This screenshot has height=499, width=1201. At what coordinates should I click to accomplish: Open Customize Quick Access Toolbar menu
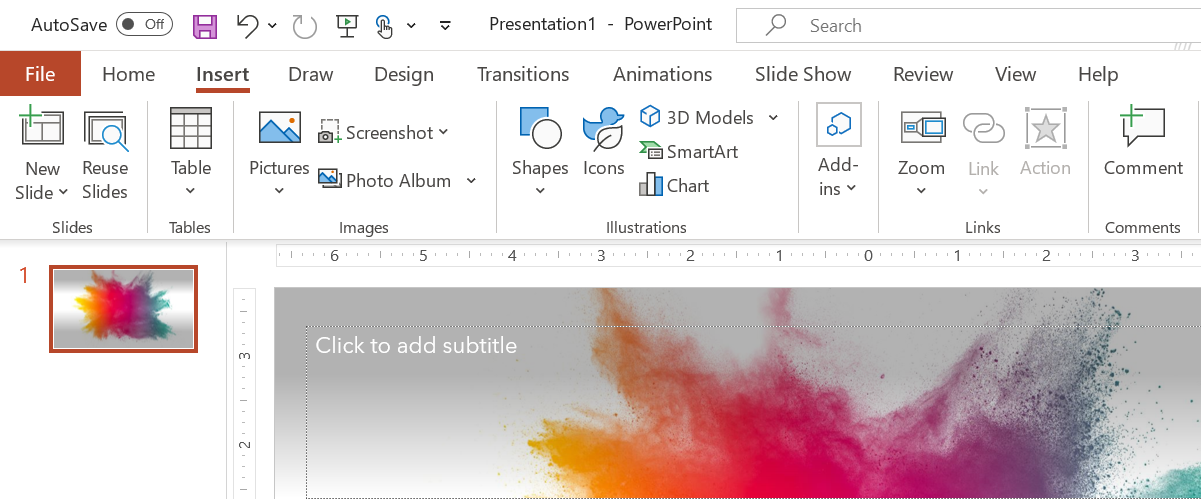445,26
